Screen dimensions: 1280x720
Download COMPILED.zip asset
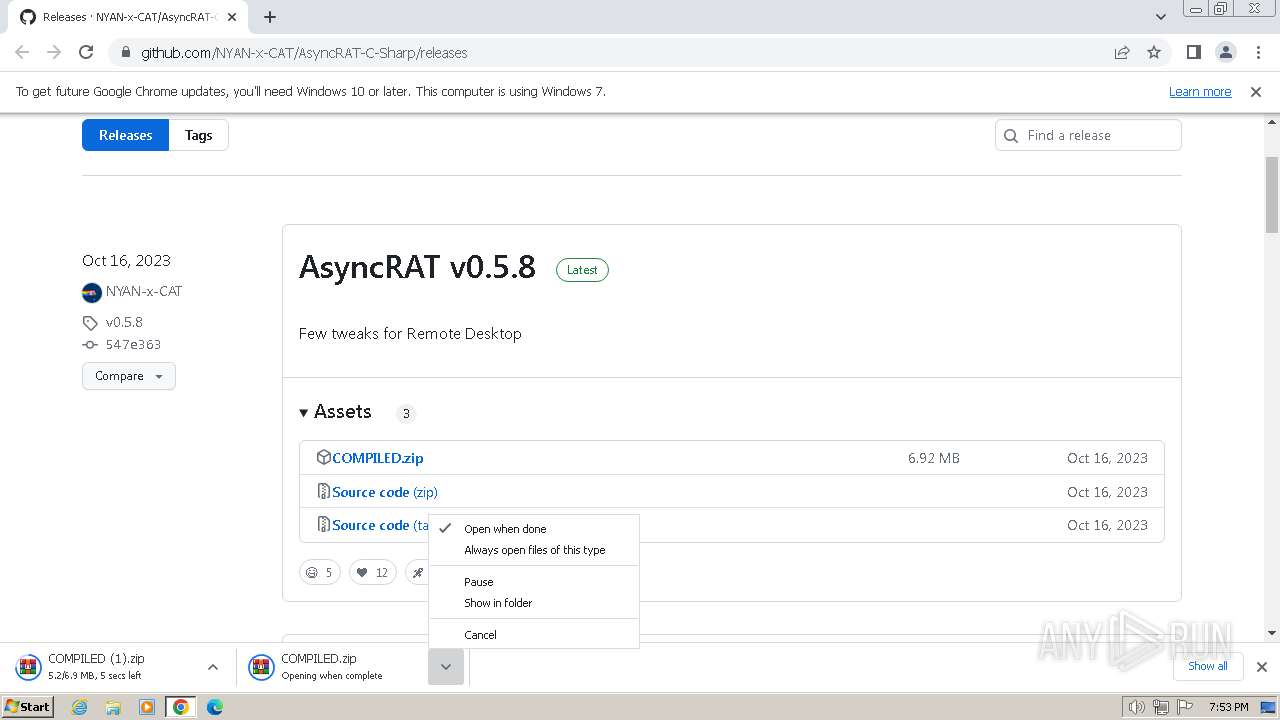378,458
